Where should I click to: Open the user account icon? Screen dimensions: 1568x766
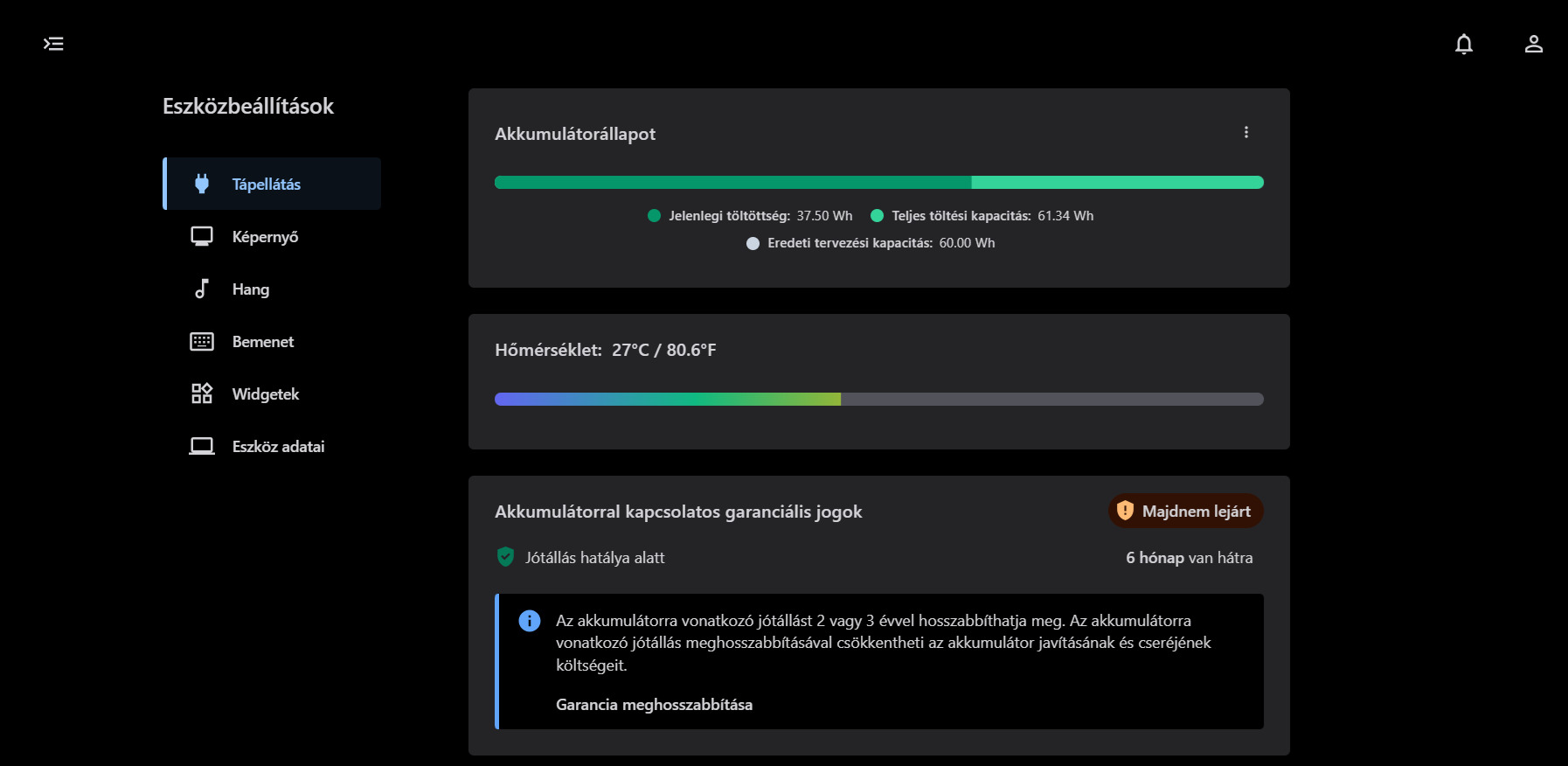pyautogui.click(x=1534, y=44)
